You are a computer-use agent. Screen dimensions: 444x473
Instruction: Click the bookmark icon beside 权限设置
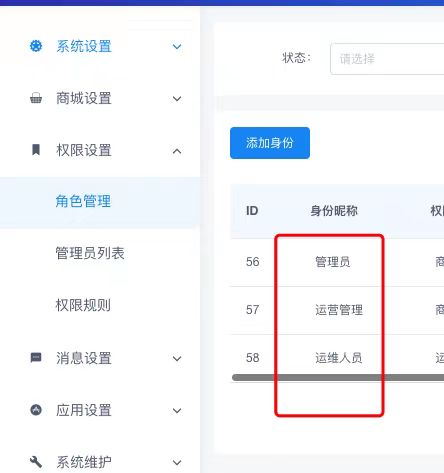(36, 150)
